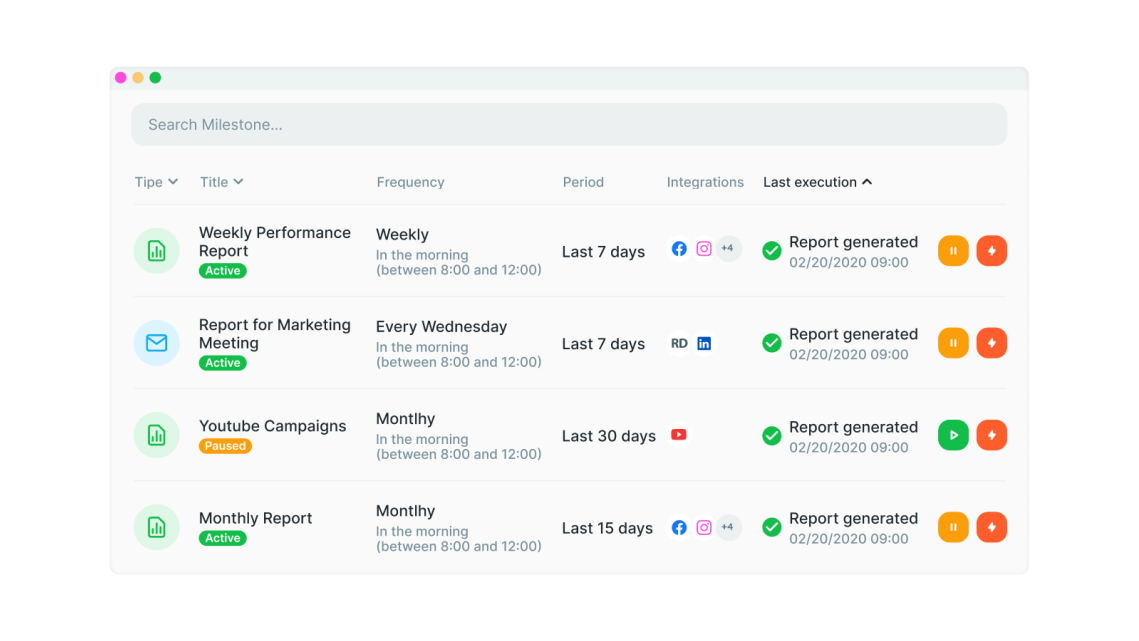
Task: Expand the Title sorting options
Action: pyautogui.click(x=221, y=182)
